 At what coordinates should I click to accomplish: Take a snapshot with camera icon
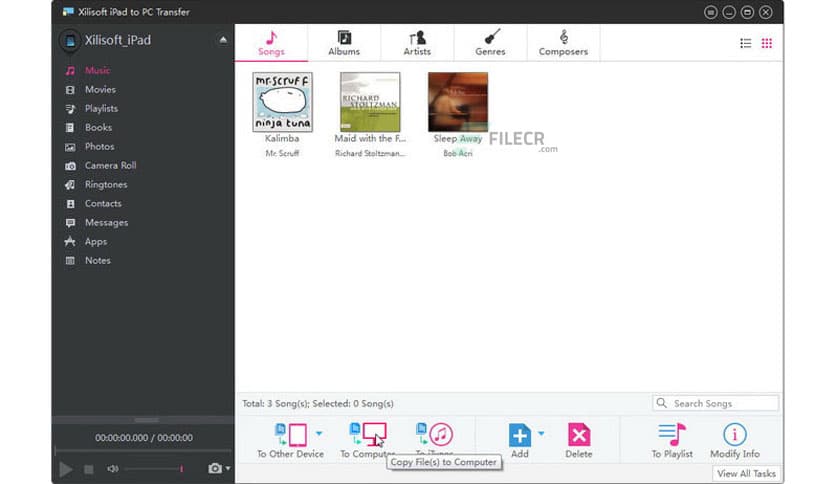tap(215, 469)
